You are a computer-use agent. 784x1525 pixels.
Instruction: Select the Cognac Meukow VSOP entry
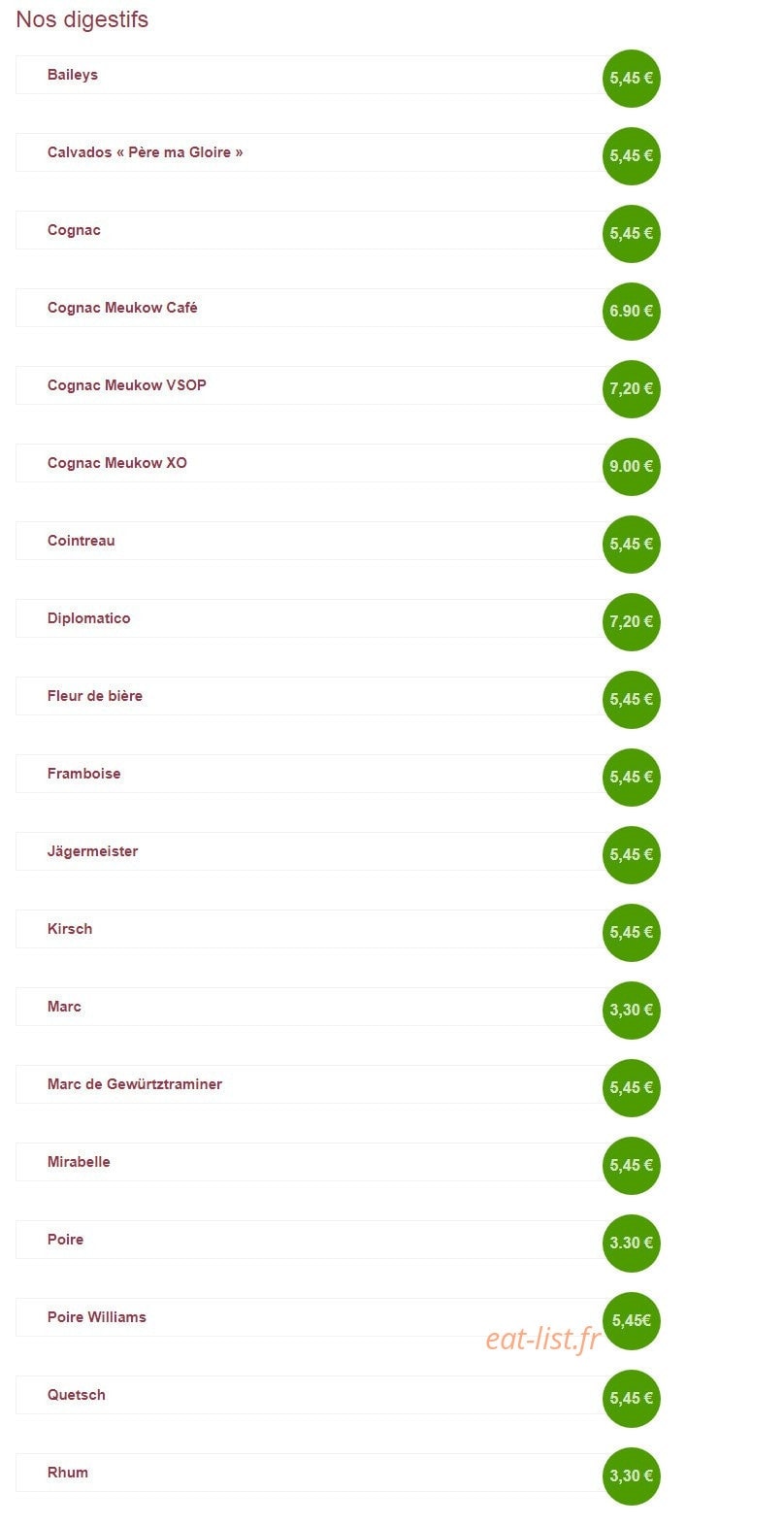310,385
